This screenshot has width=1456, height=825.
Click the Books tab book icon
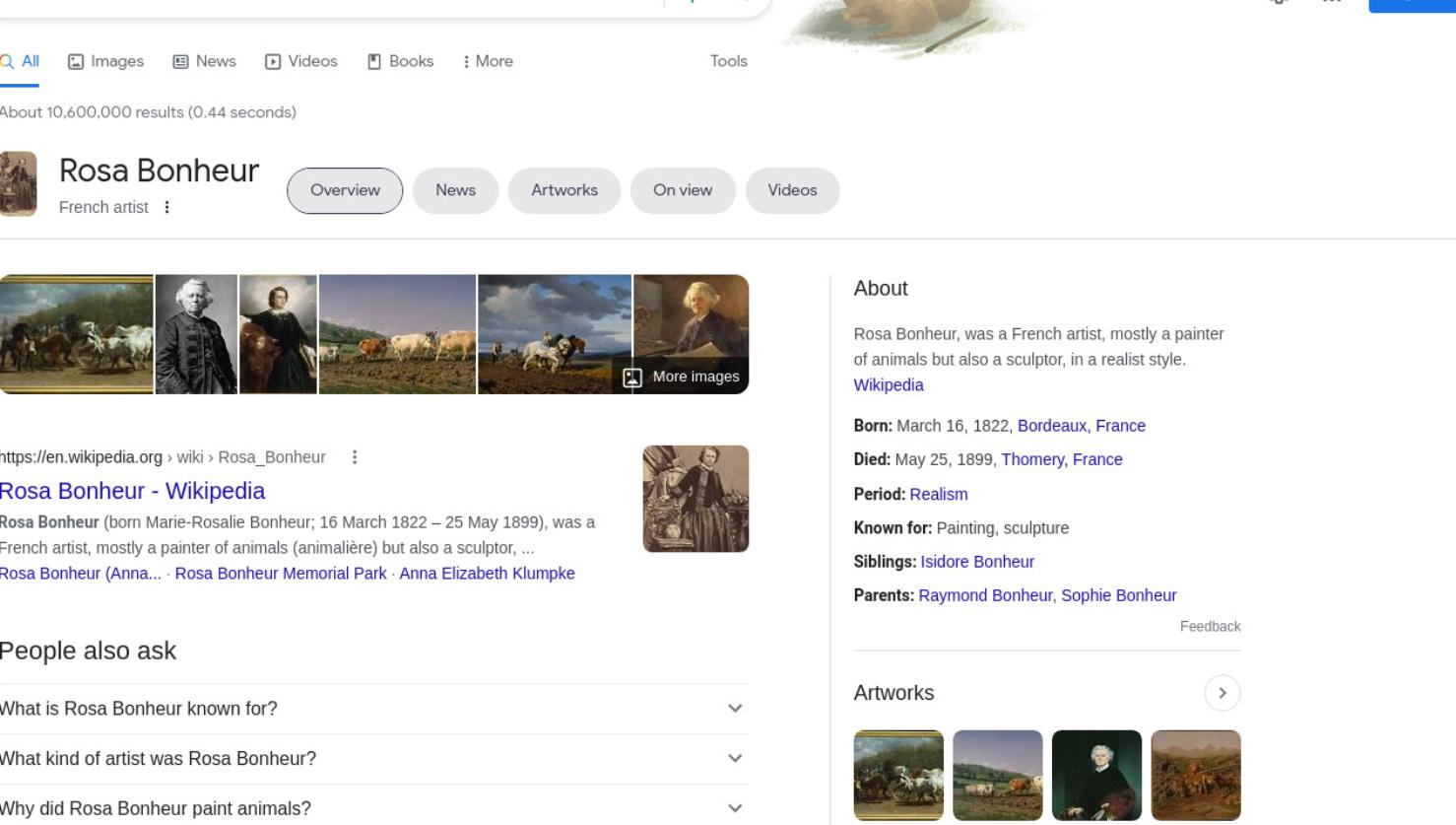point(374,62)
